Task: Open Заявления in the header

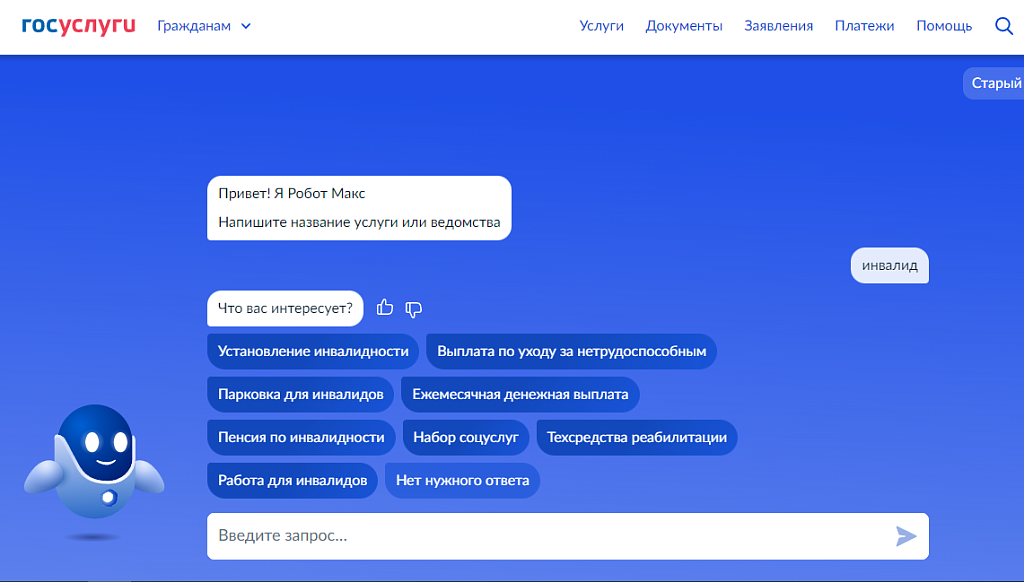Action: click(778, 26)
